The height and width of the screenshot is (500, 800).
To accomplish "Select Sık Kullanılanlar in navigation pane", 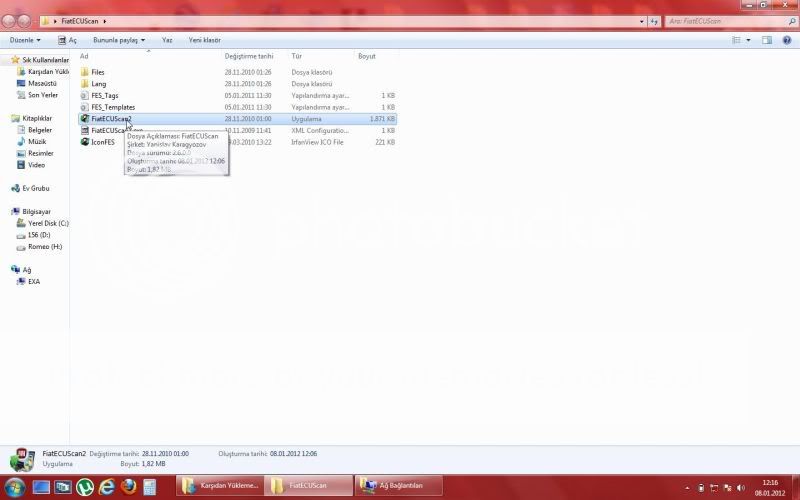I will coord(40,60).
